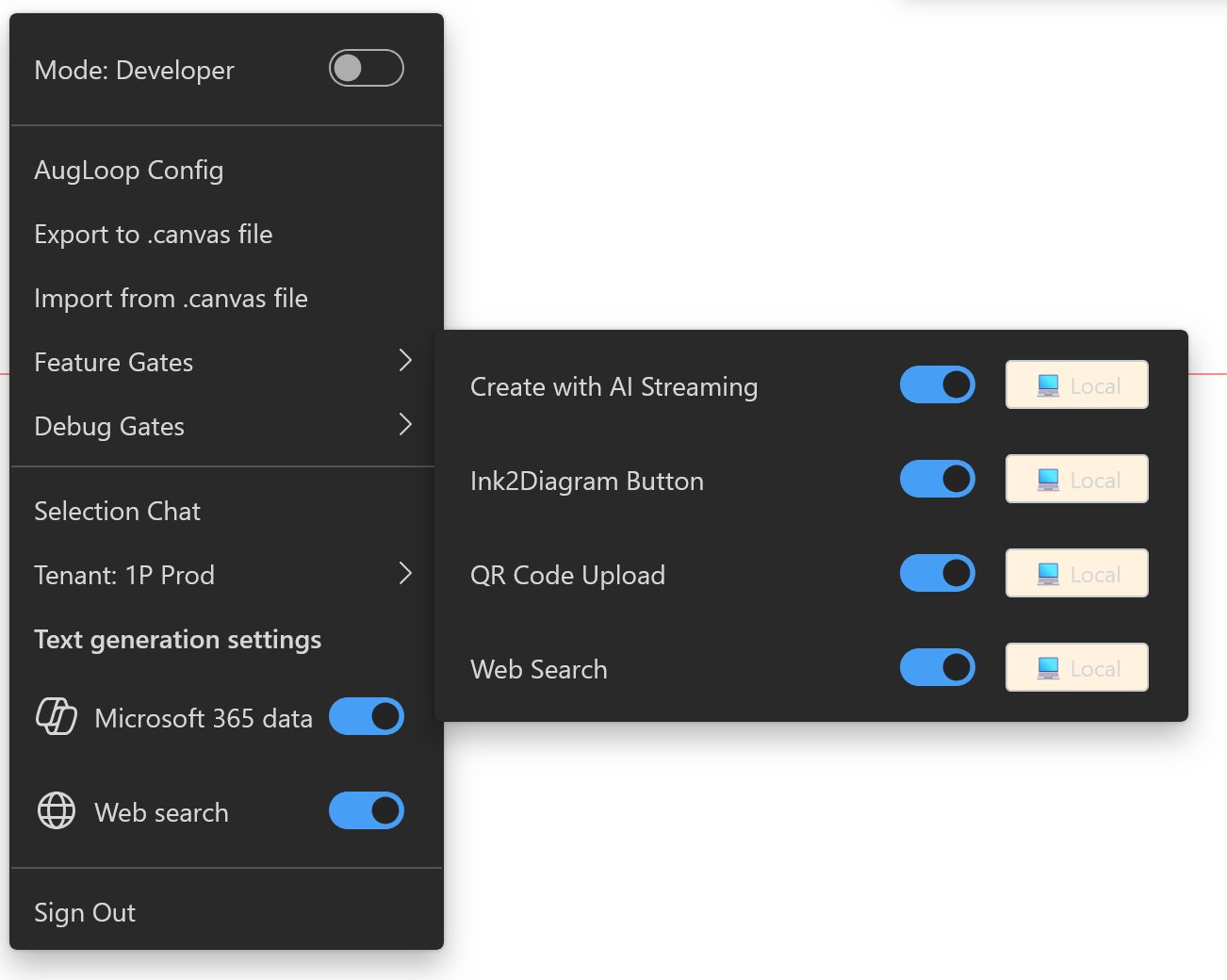Disable the Microsoft 365 data toggle
1227x980 pixels.
point(366,716)
